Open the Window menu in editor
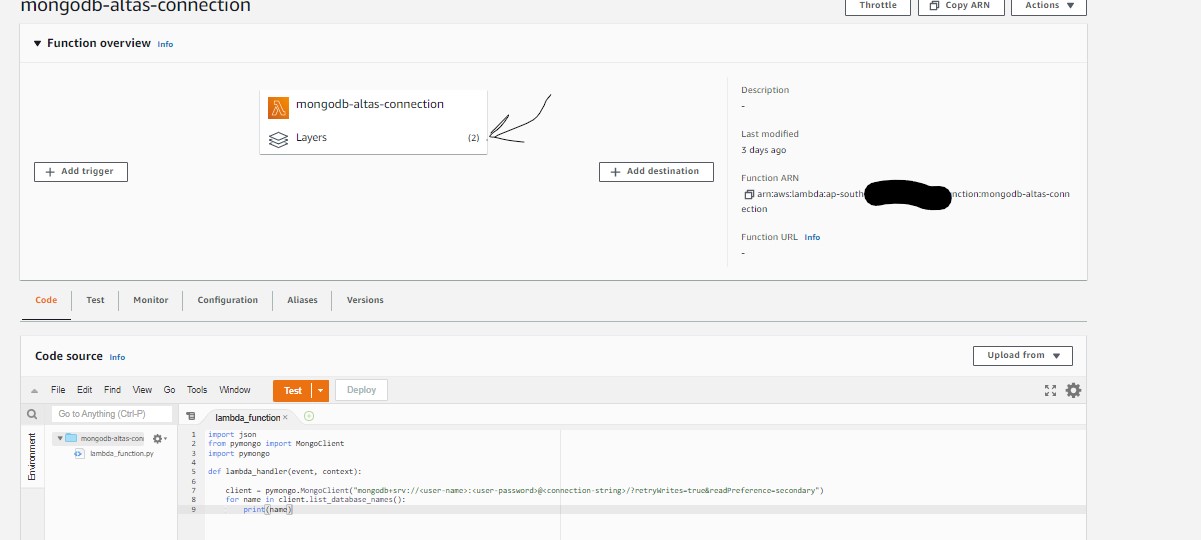This screenshot has width=1201, height=540. pyautogui.click(x=235, y=390)
